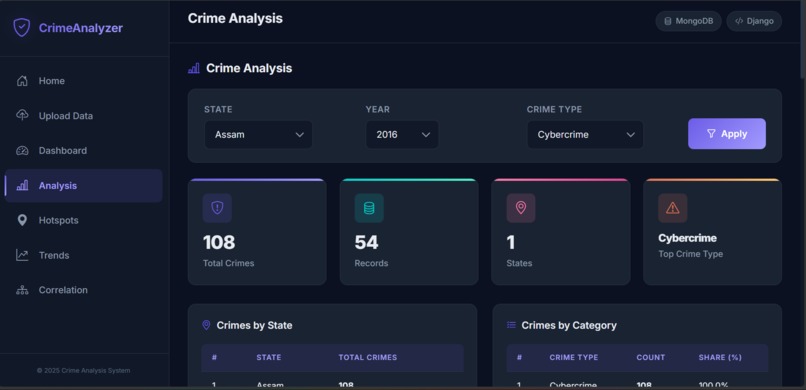806x390 pixels.
Task: Click the Crimes by Category panel title
Action: point(569,325)
